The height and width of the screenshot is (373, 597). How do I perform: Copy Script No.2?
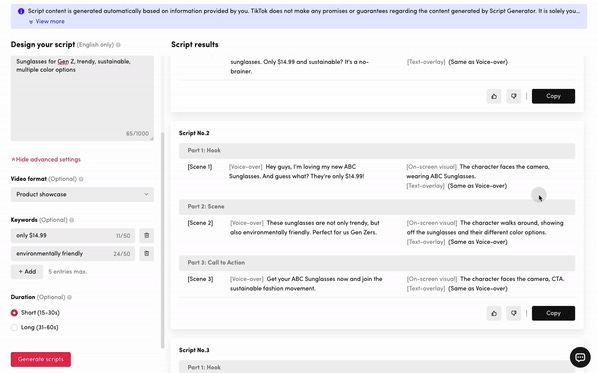point(553,313)
